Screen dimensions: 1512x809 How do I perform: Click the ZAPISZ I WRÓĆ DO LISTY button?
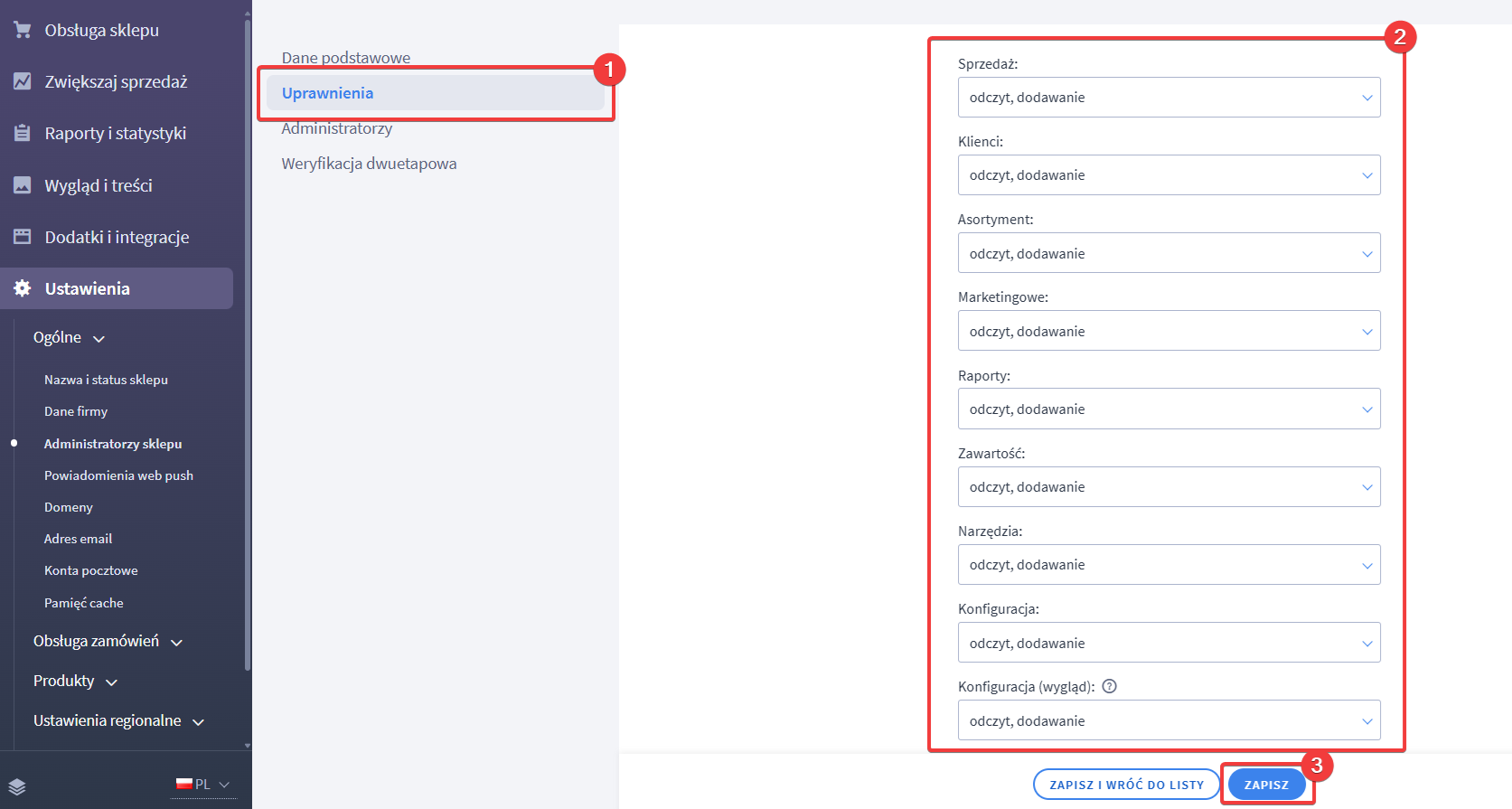[1126, 785]
